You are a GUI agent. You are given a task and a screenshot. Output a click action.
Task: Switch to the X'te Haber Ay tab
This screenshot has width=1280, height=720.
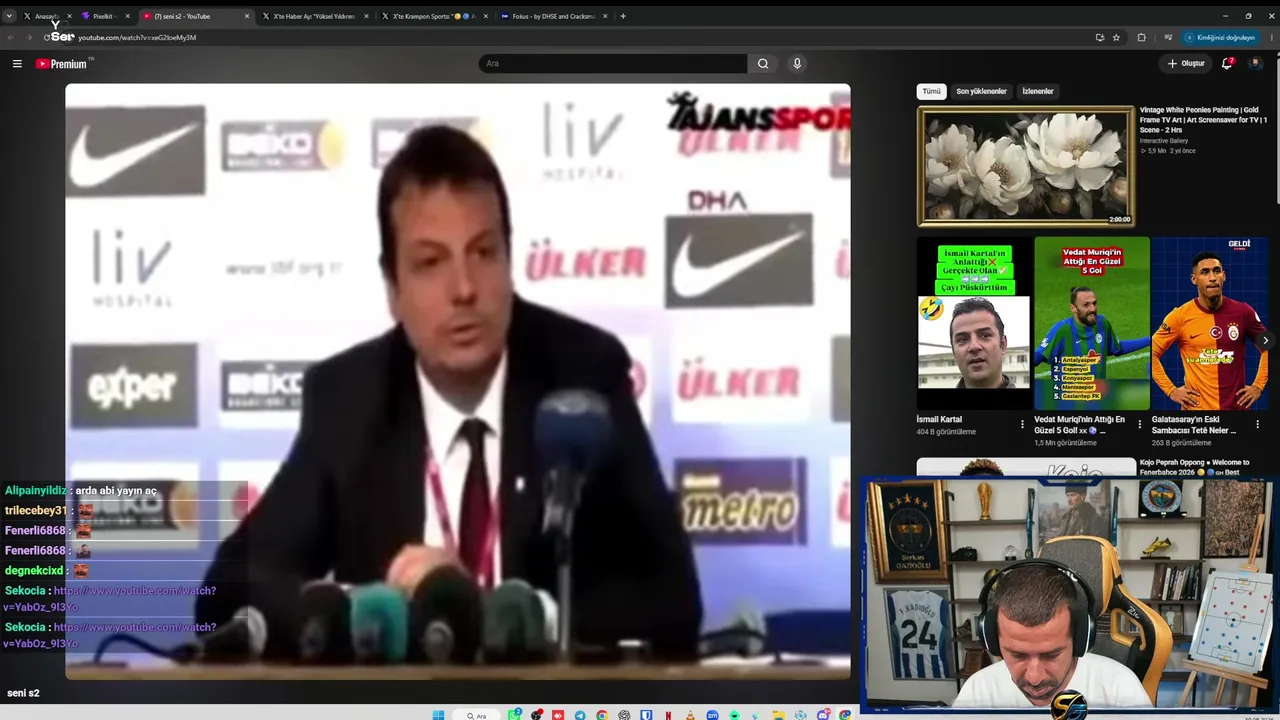314,16
